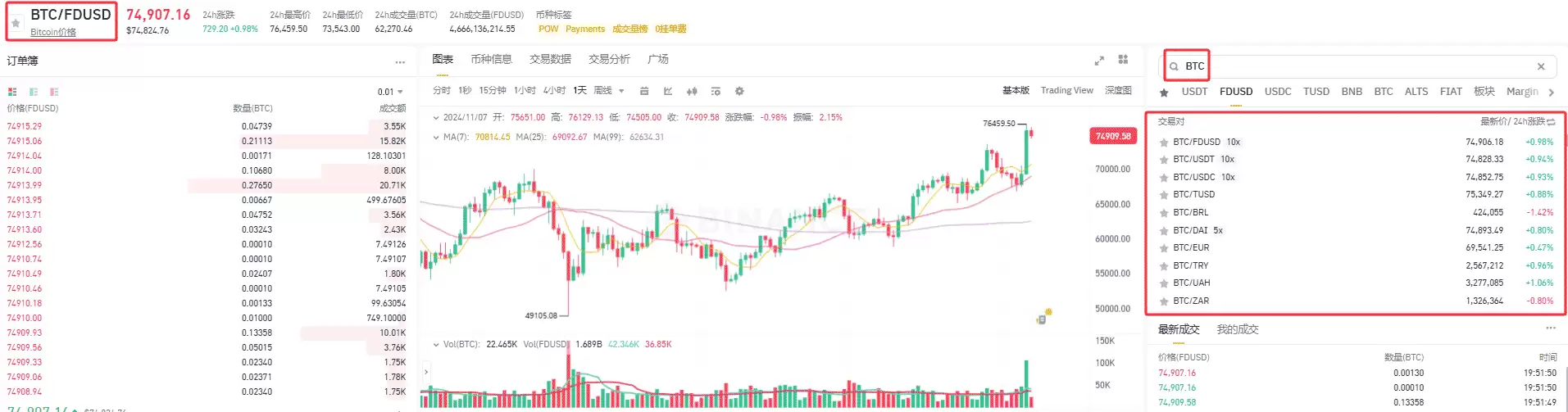The image size is (1568, 412).
Task: Click the BTC search input field
Action: point(1352,66)
